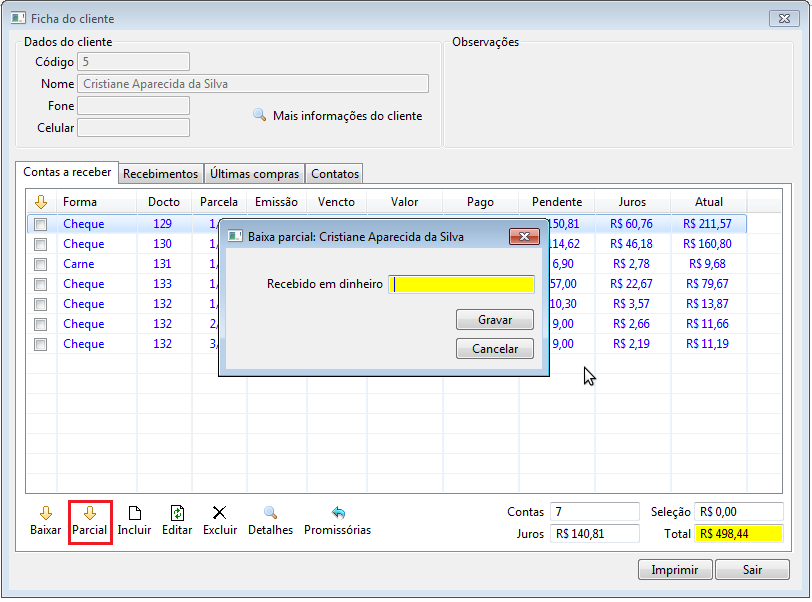The image size is (812, 602).
Task: Click the juros value R$ 22,67
Action: pyautogui.click(x=631, y=284)
